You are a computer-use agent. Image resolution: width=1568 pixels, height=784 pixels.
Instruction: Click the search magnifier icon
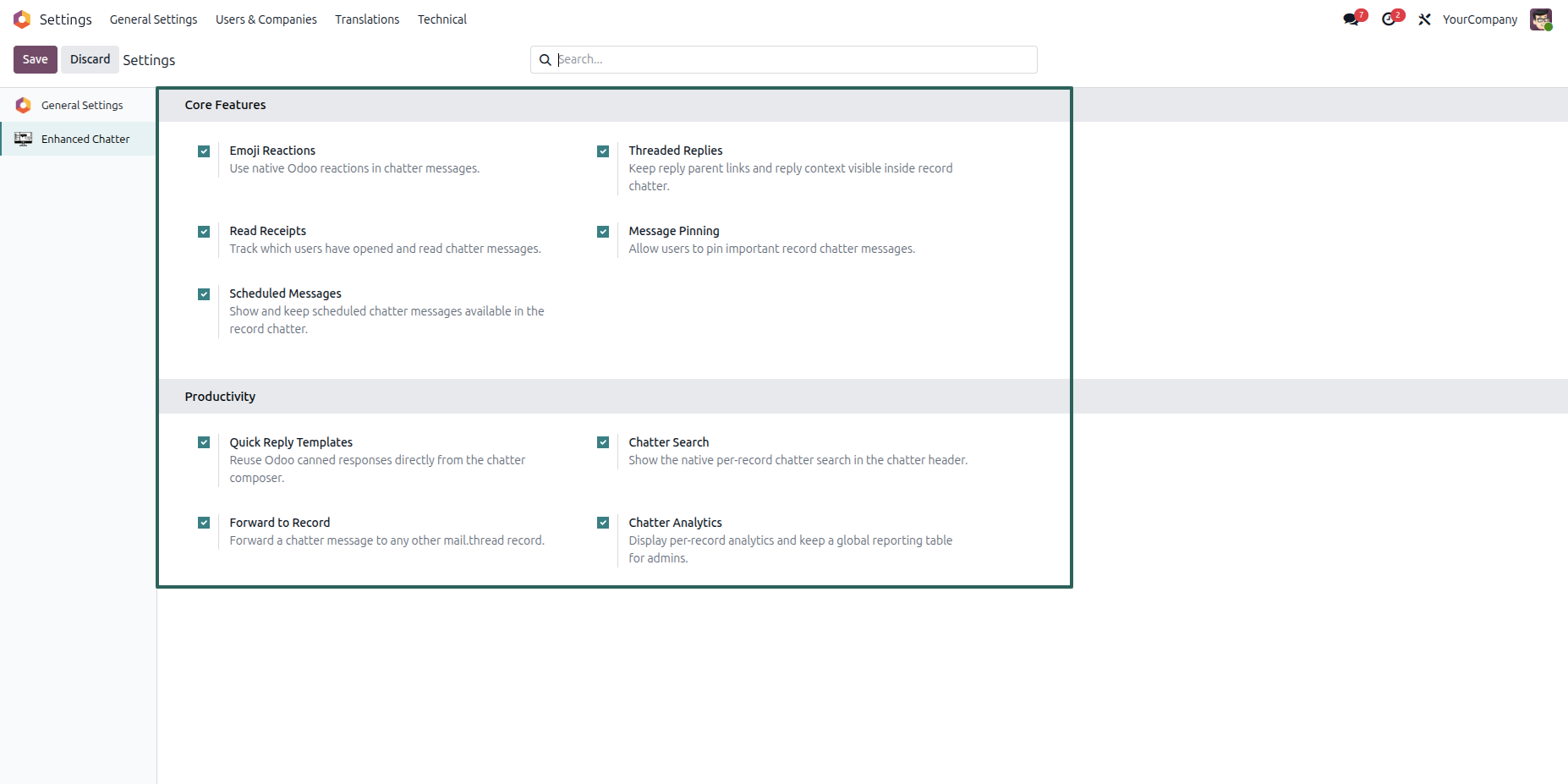tap(546, 60)
